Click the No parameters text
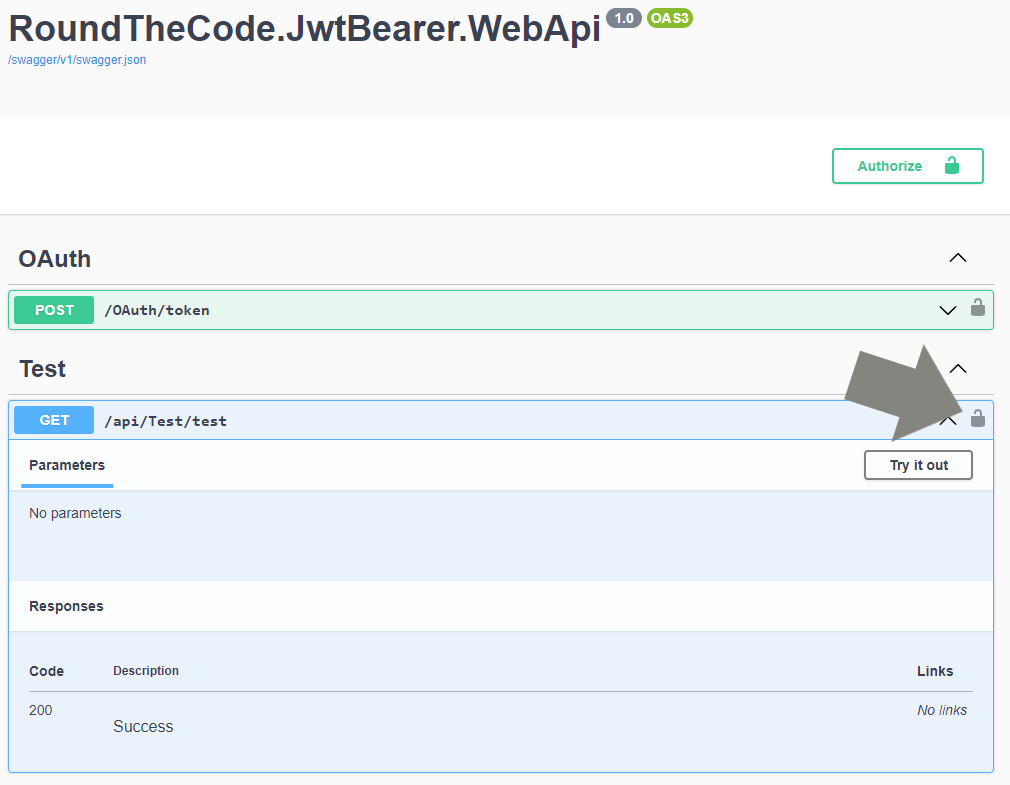Screen dimensions: 1010x785 pyautogui.click(x=75, y=513)
